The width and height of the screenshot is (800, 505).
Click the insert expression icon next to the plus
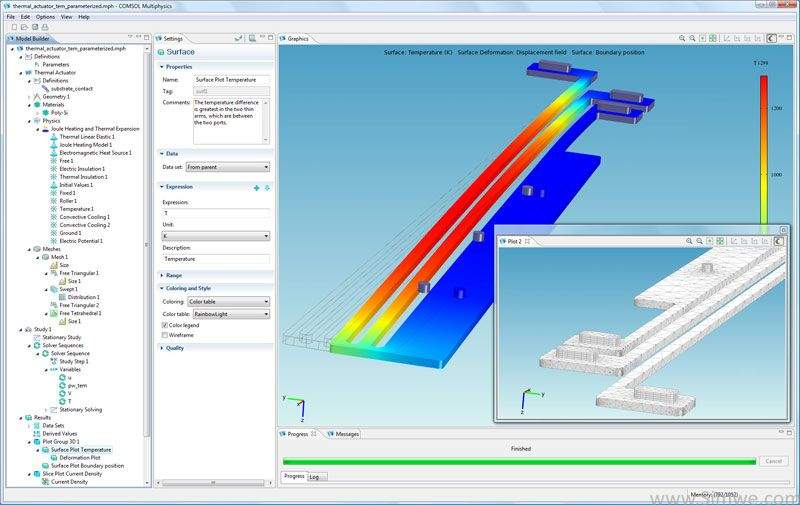[267, 188]
